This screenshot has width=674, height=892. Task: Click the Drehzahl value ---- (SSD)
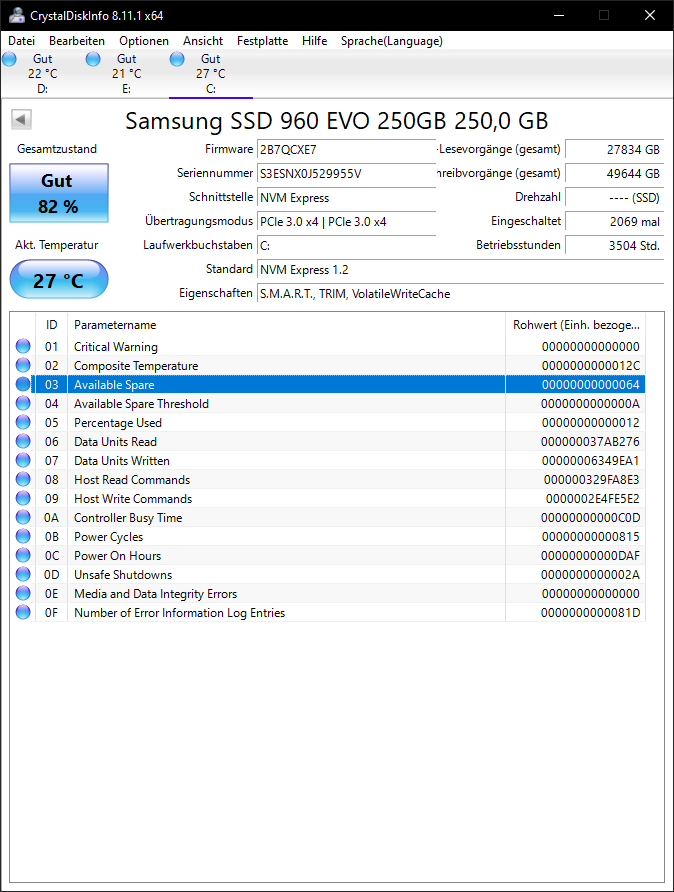coord(614,197)
